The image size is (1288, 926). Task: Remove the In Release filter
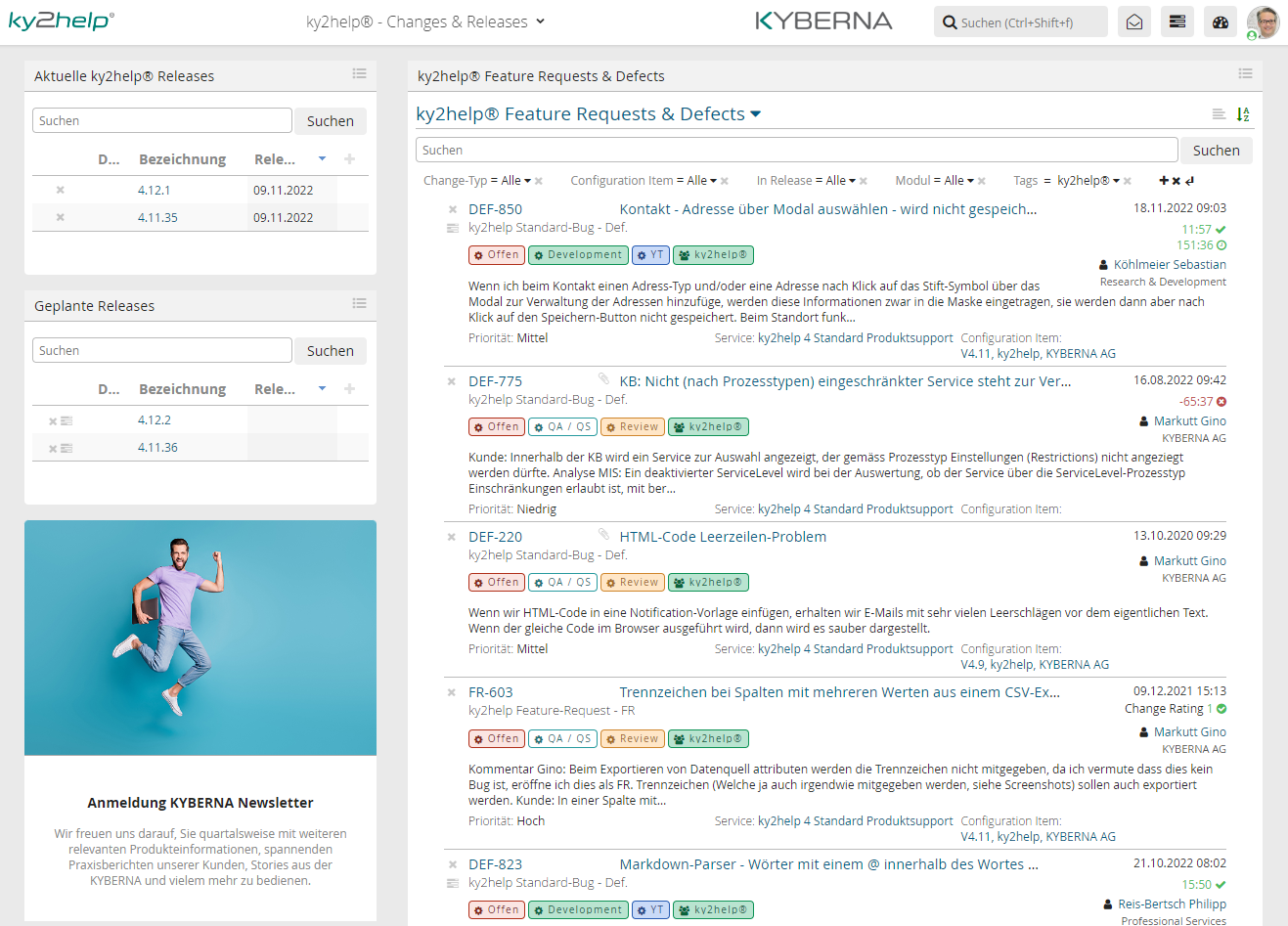(864, 181)
